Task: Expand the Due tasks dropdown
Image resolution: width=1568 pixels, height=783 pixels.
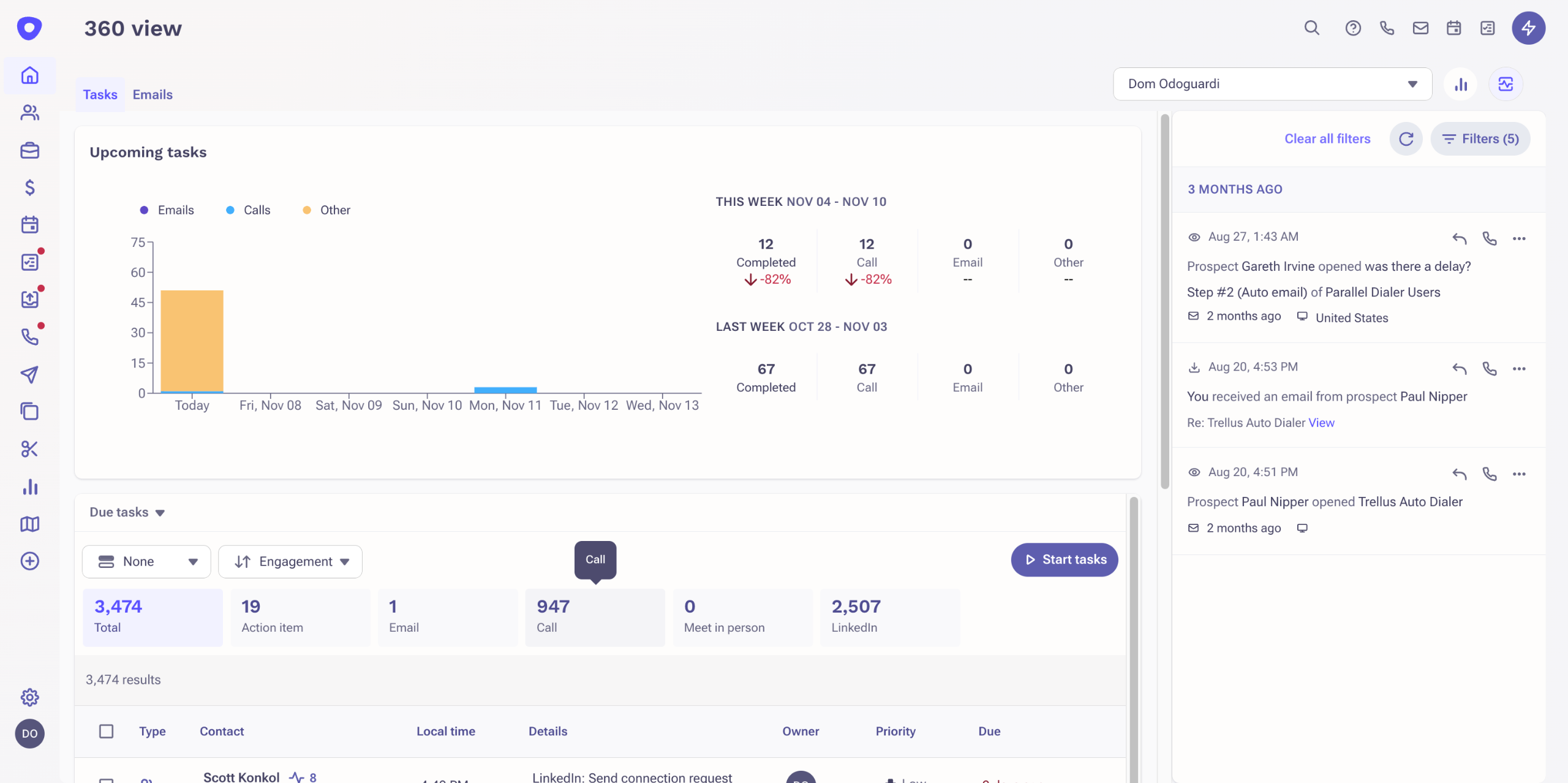Action: point(127,512)
